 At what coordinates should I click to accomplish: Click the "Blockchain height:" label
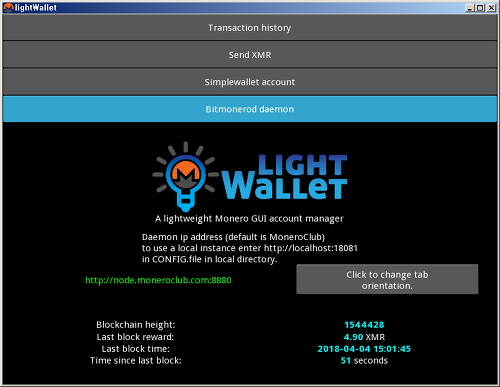coord(136,325)
